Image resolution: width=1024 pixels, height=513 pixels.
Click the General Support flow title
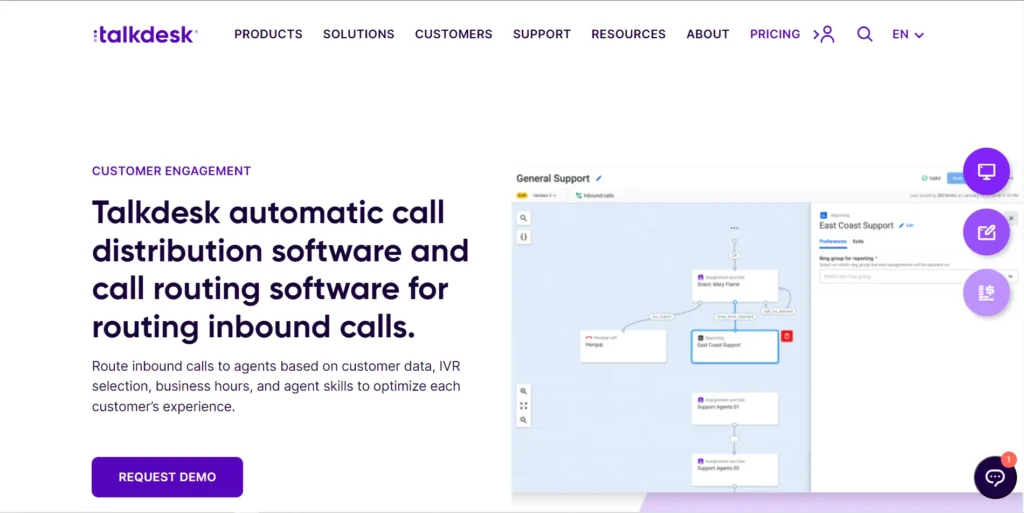[x=552, y=178]
